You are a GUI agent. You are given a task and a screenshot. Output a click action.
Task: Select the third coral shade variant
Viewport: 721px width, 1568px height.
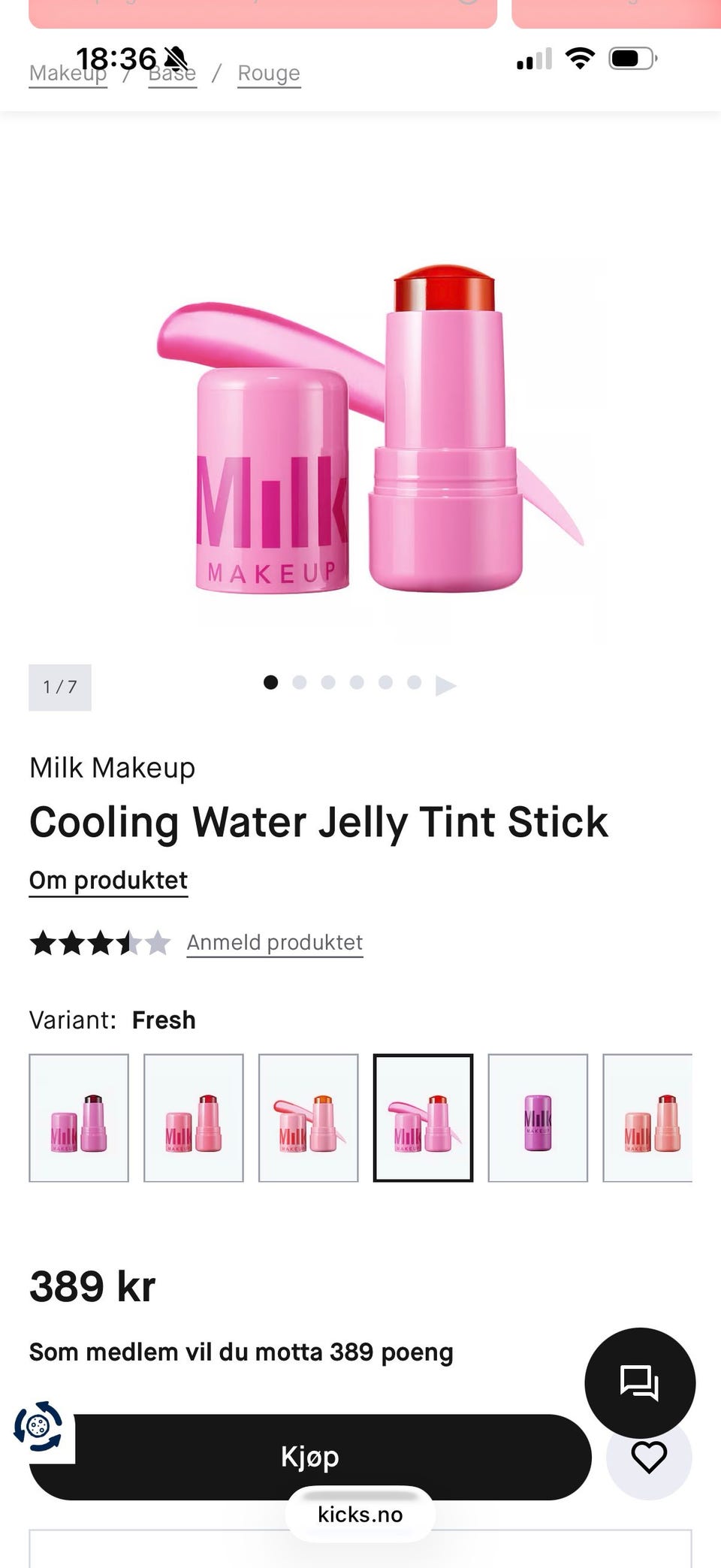click(309, 1118)
